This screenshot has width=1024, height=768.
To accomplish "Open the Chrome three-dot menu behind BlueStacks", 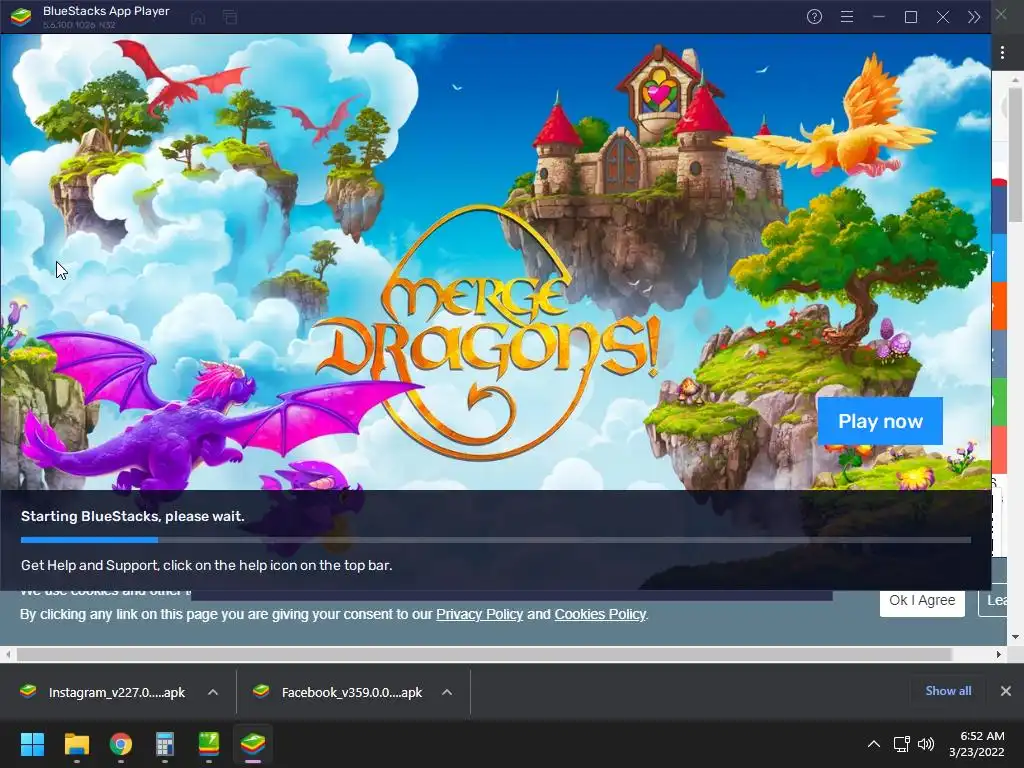I will [x=1002, y=53].
